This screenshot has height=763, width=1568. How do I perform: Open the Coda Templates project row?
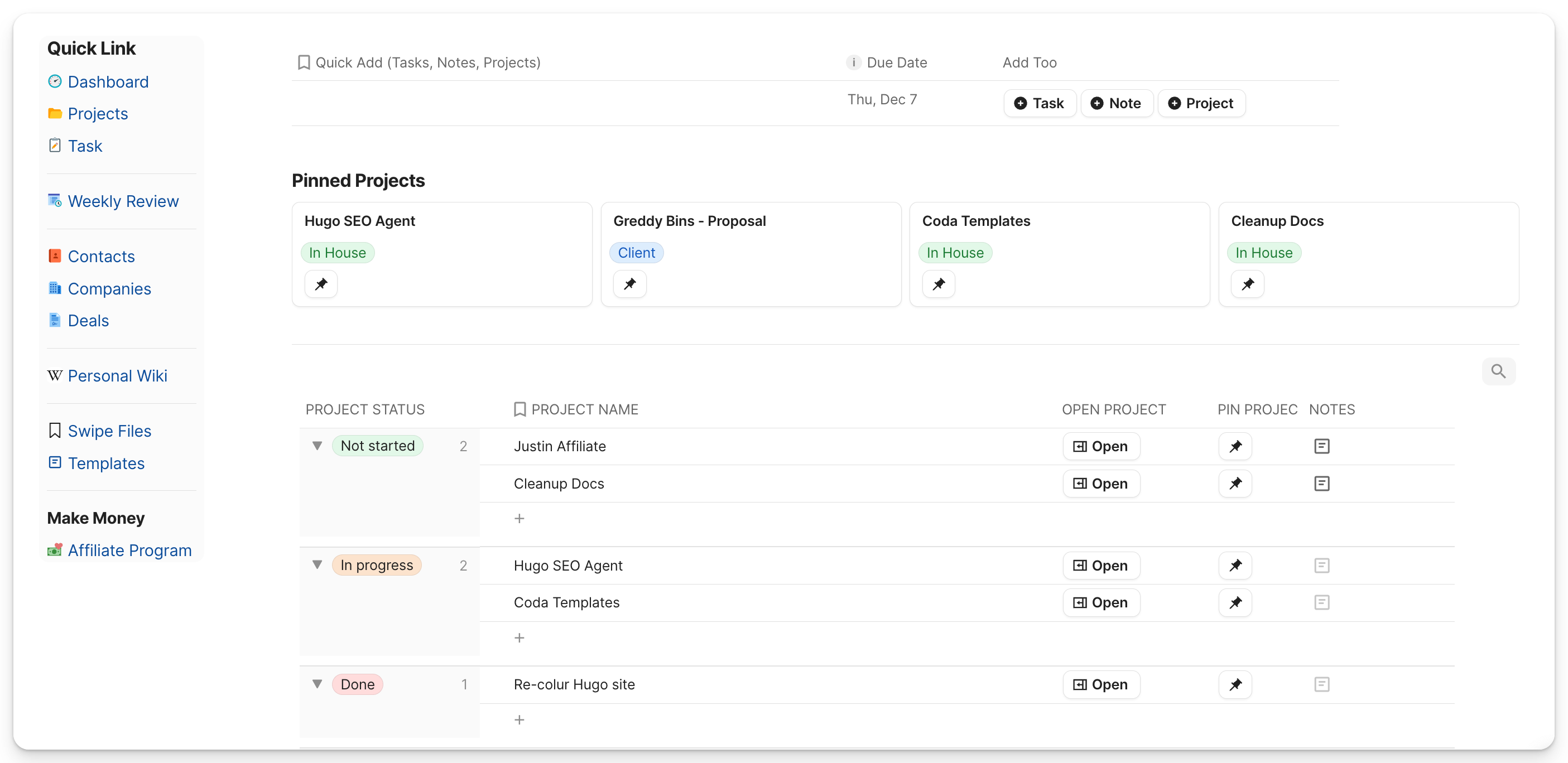pos(1100,602)
